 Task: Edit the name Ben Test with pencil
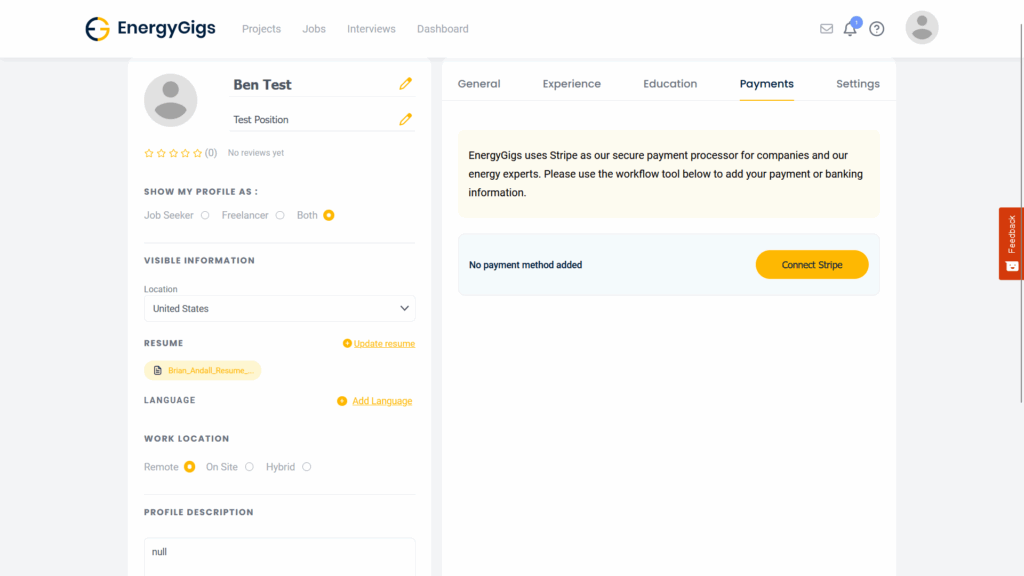click(405, 84)
